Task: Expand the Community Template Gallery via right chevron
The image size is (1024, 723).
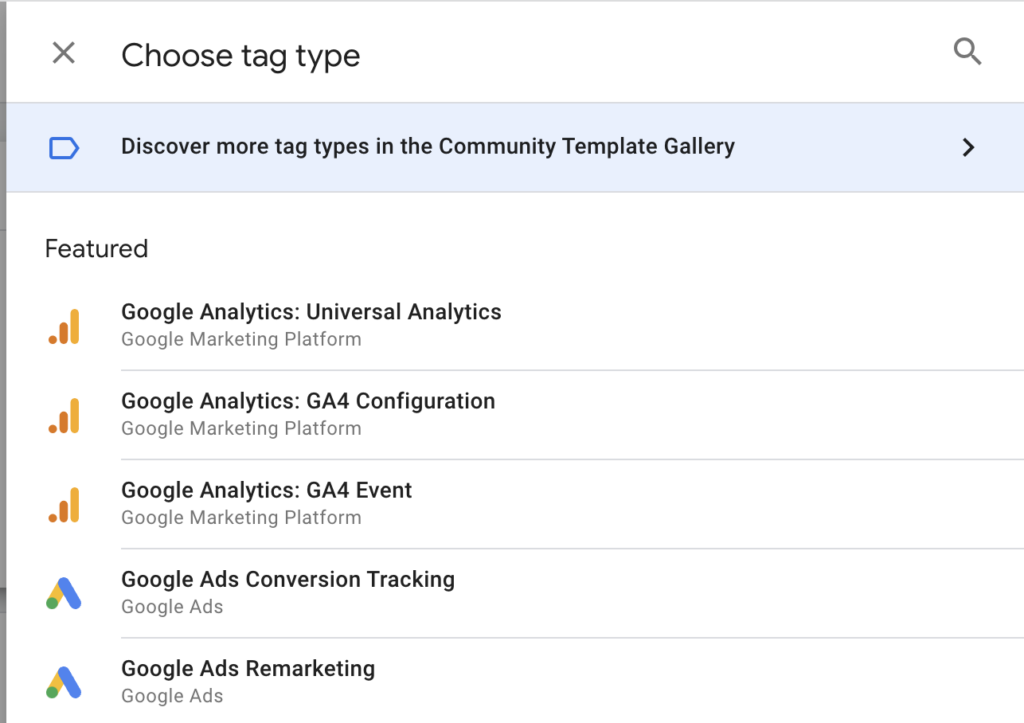Action: (x=968, y=147)
